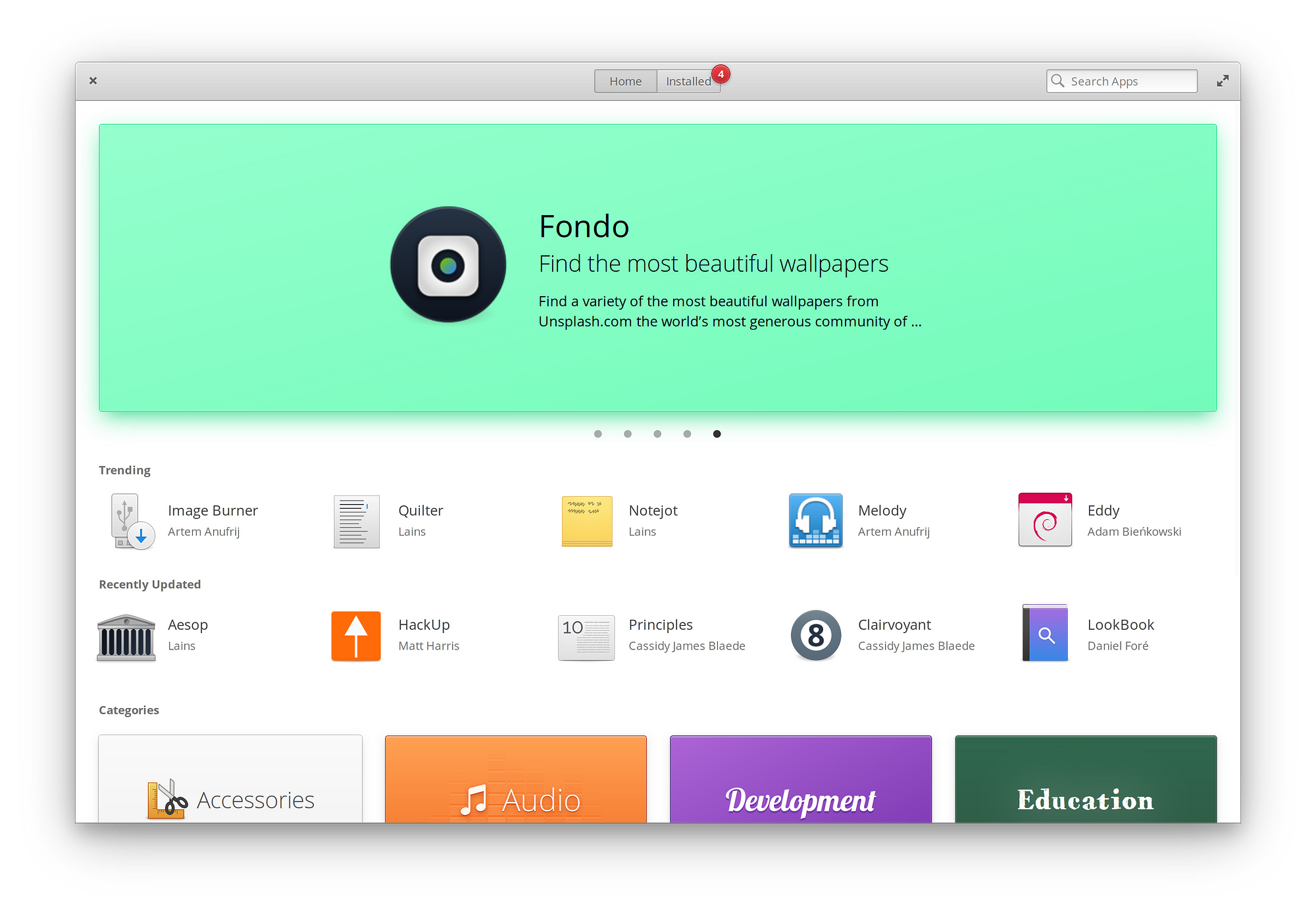Click the first carousel dot indicator
The height and width of the screenshot is (912, 1316).
600,434
